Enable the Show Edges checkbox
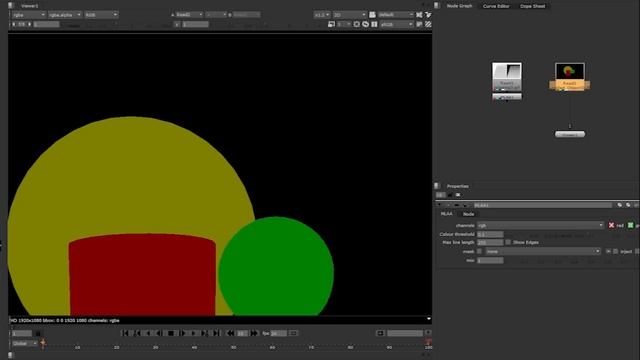640x360 pixels. [508, 242]
